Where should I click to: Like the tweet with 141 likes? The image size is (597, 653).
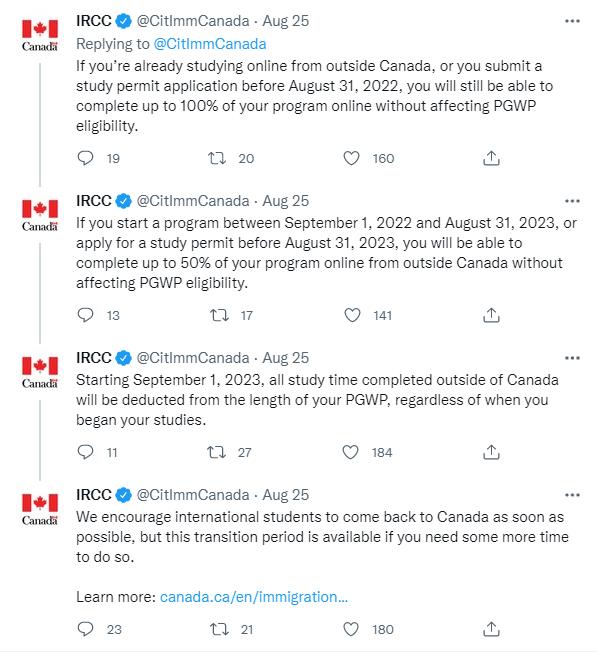[x=352, y=315]
